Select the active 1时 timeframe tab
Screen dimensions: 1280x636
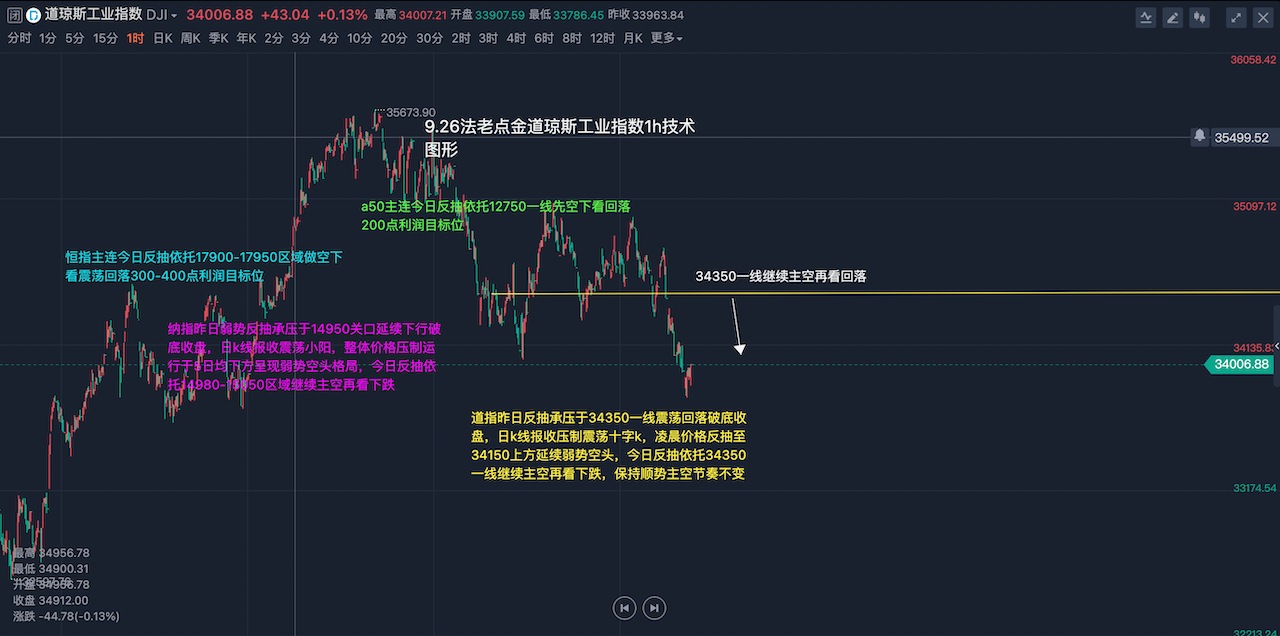pos(136,38)
